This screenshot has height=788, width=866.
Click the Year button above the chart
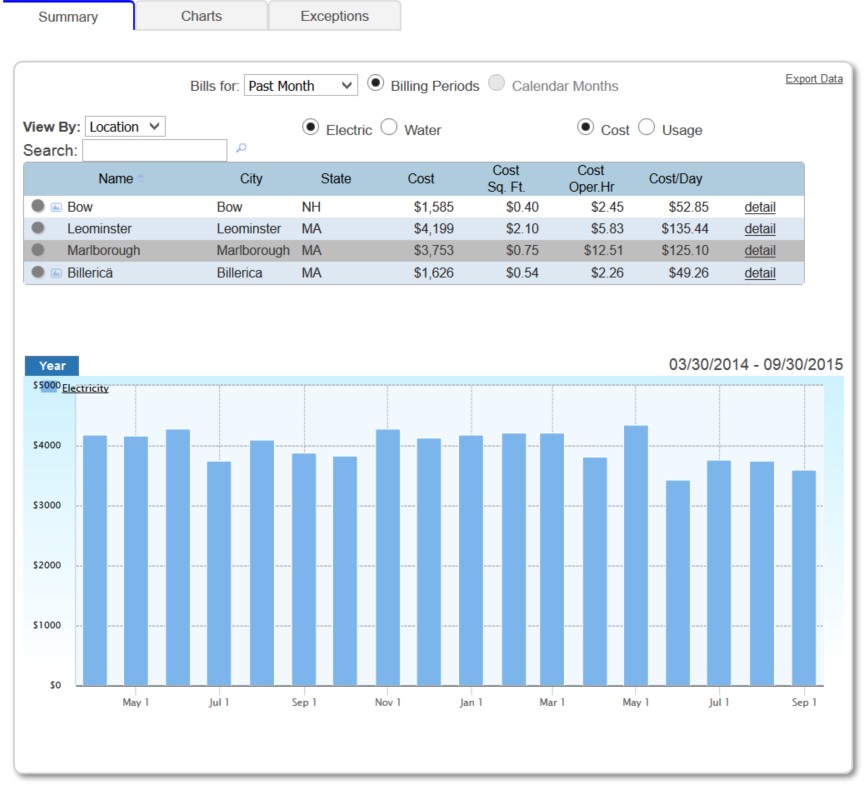pyautogui.click(x=50, y=366)
